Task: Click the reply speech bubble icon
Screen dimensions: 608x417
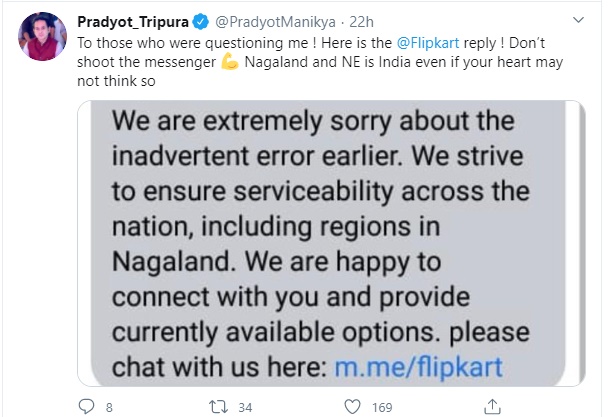Action: (x=86, y=406)
